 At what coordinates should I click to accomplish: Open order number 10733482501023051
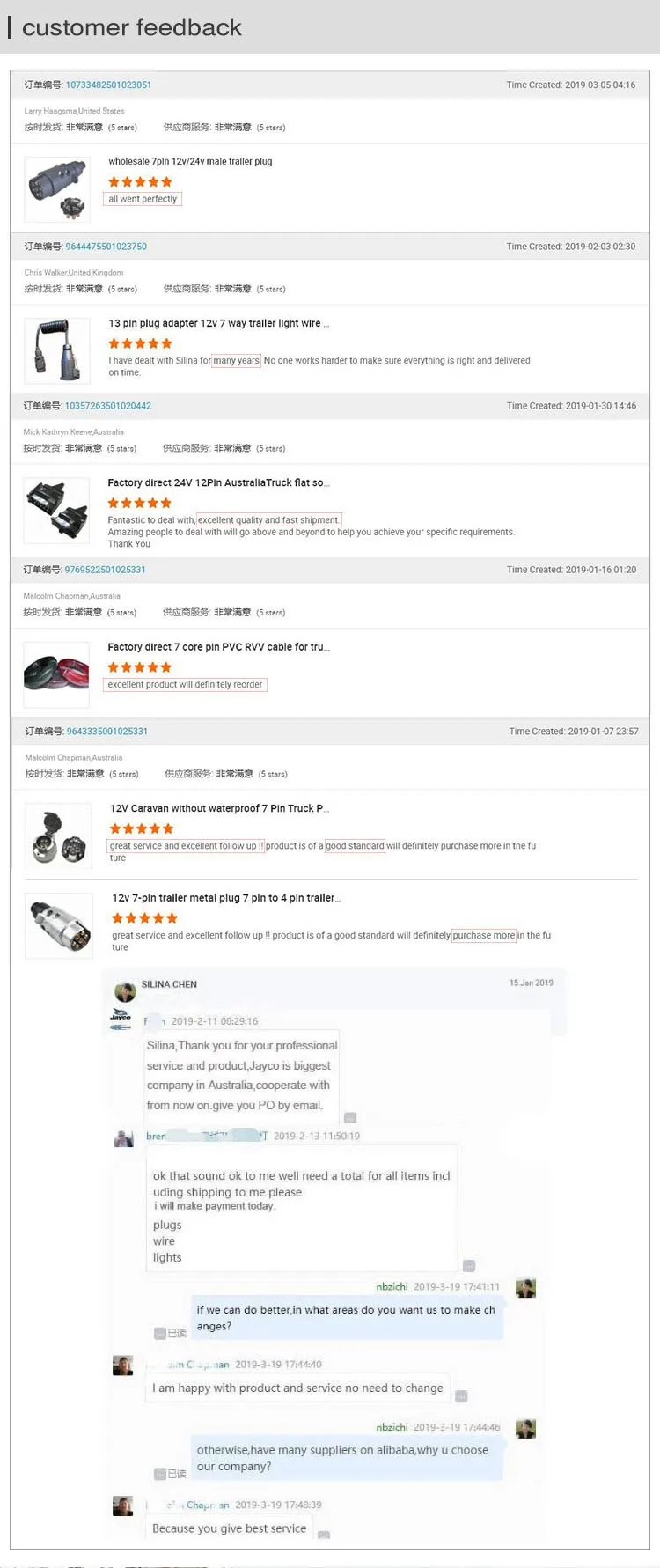[108, 85]
